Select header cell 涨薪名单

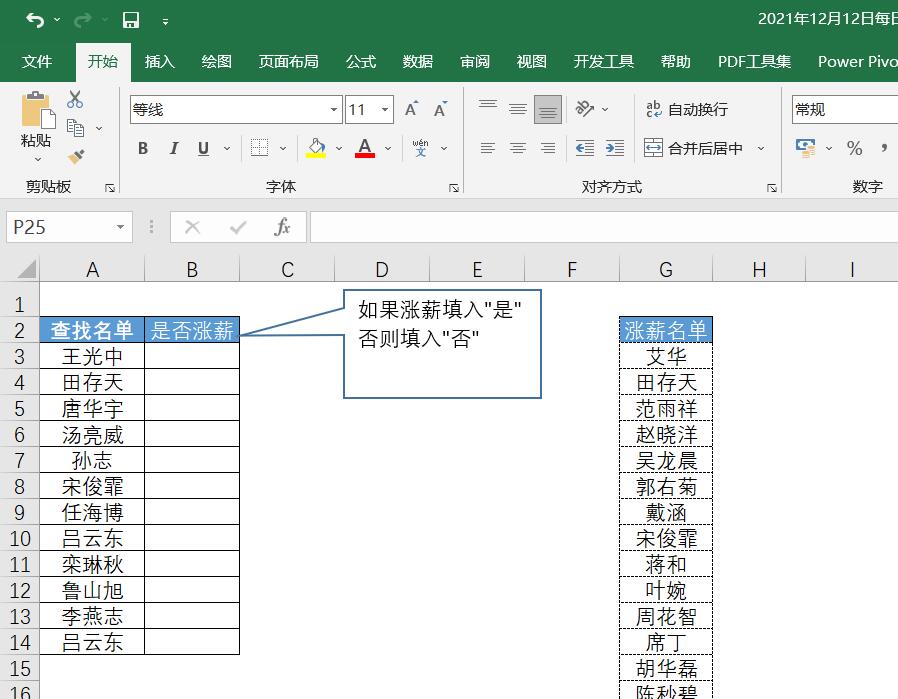(665, 330)
